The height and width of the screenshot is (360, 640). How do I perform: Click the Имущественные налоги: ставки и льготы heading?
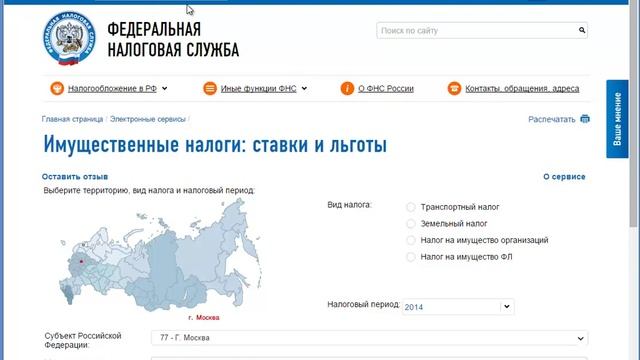(x=215, y=144)
